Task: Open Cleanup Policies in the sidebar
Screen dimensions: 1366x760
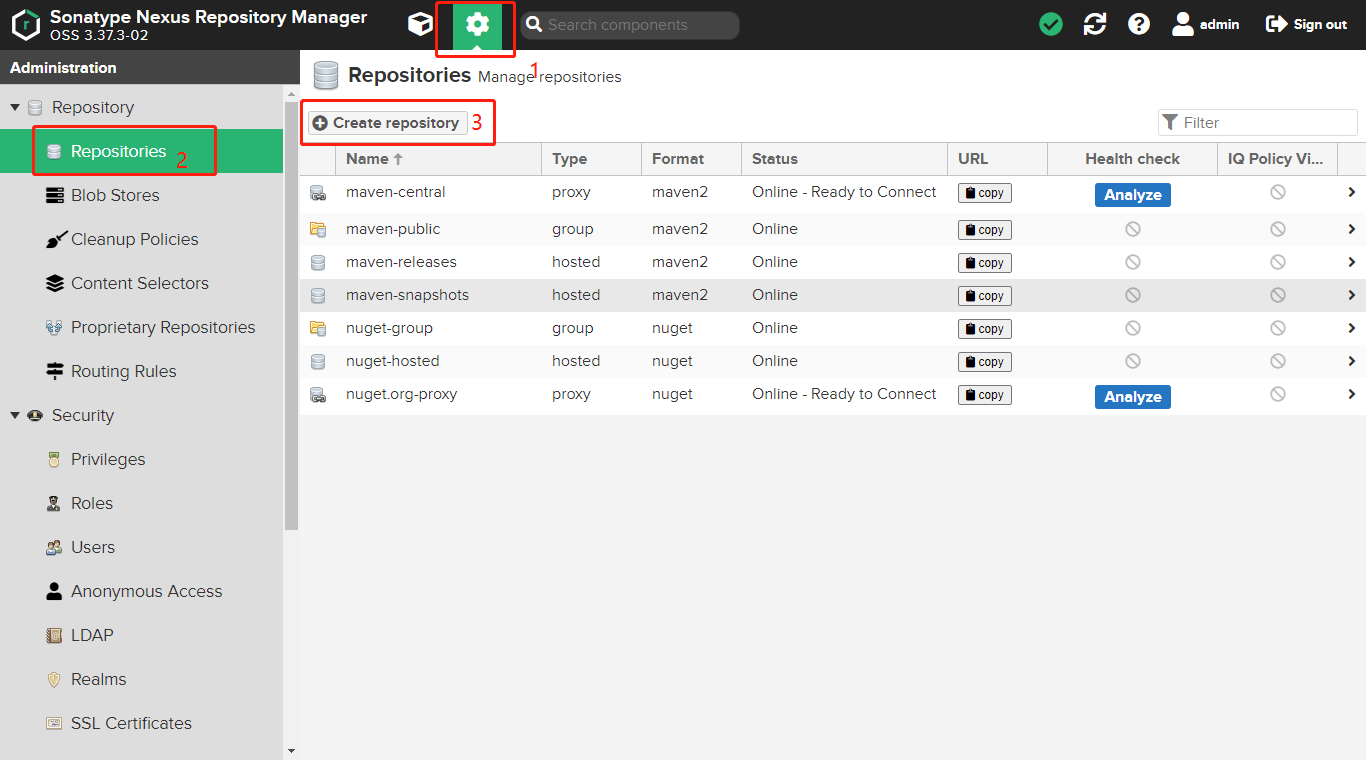Action: coord(142,239)
